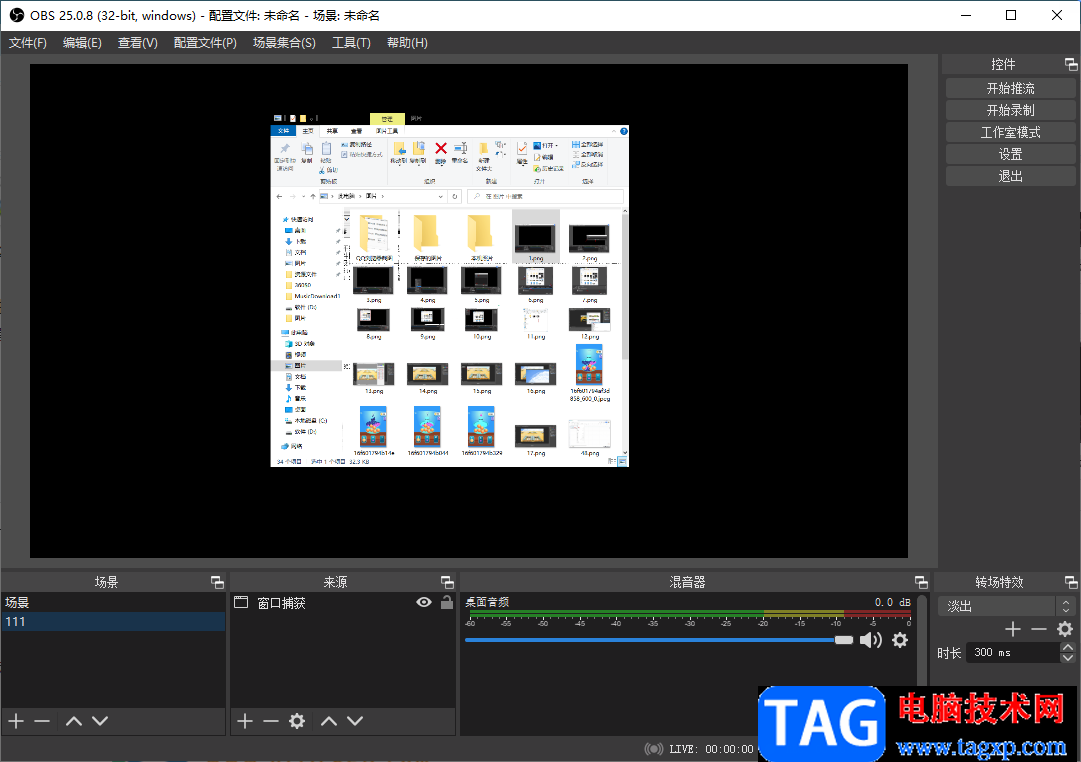Remove the selected scene with the minus icon
The width and height of the screenshot is (1081, 762).
42,721
